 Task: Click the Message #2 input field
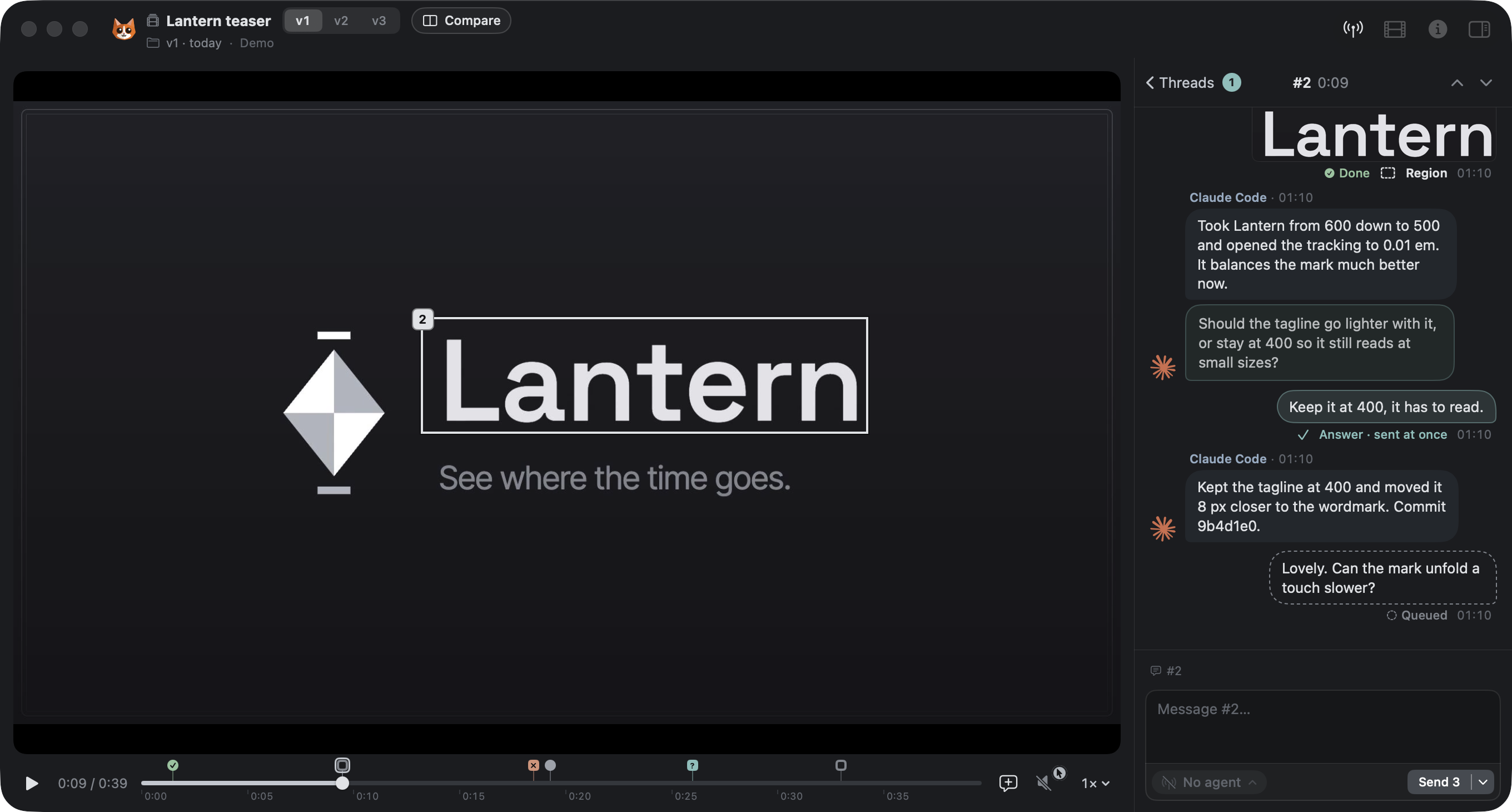tap(1322, 726)
